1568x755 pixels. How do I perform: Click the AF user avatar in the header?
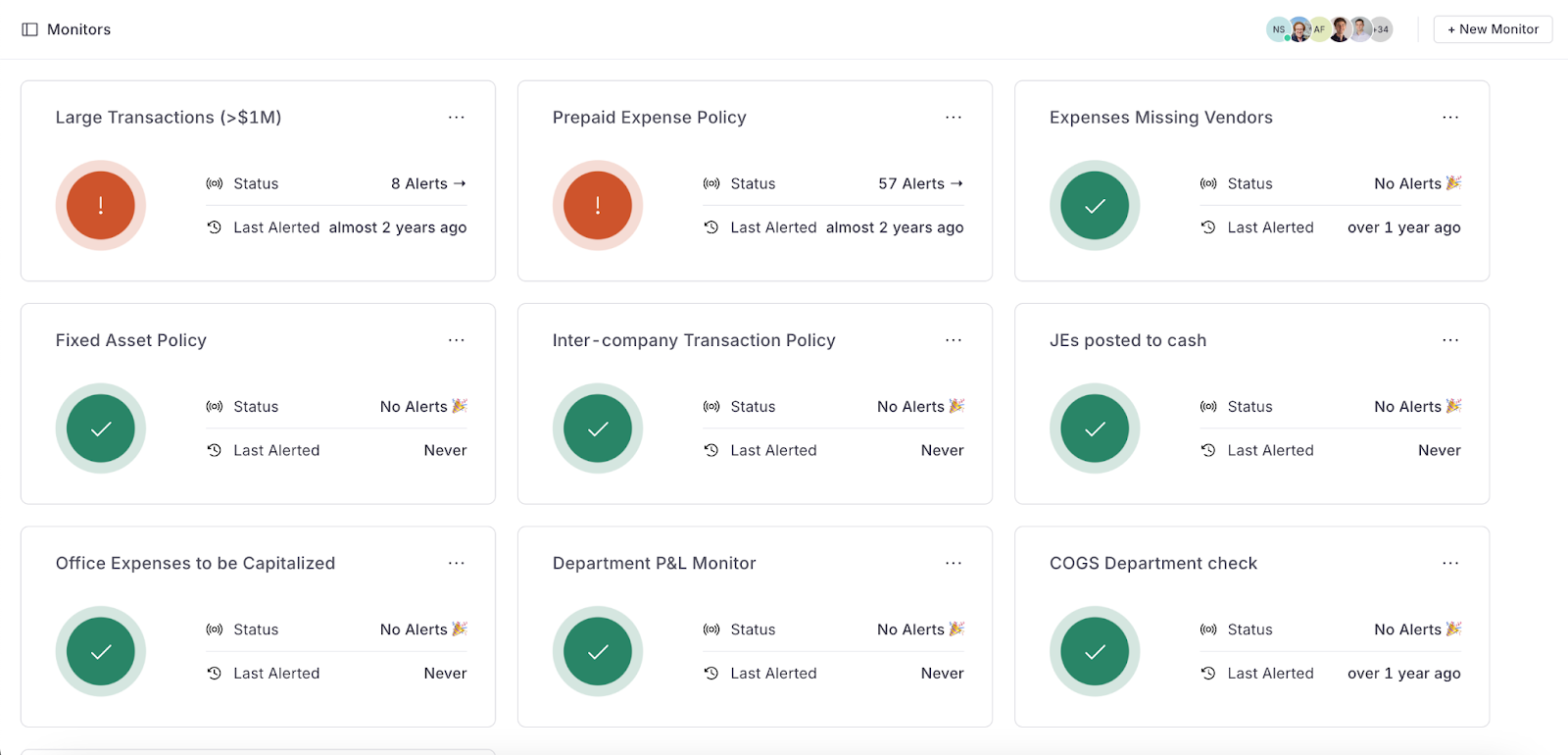click(x=1319, y=29)
